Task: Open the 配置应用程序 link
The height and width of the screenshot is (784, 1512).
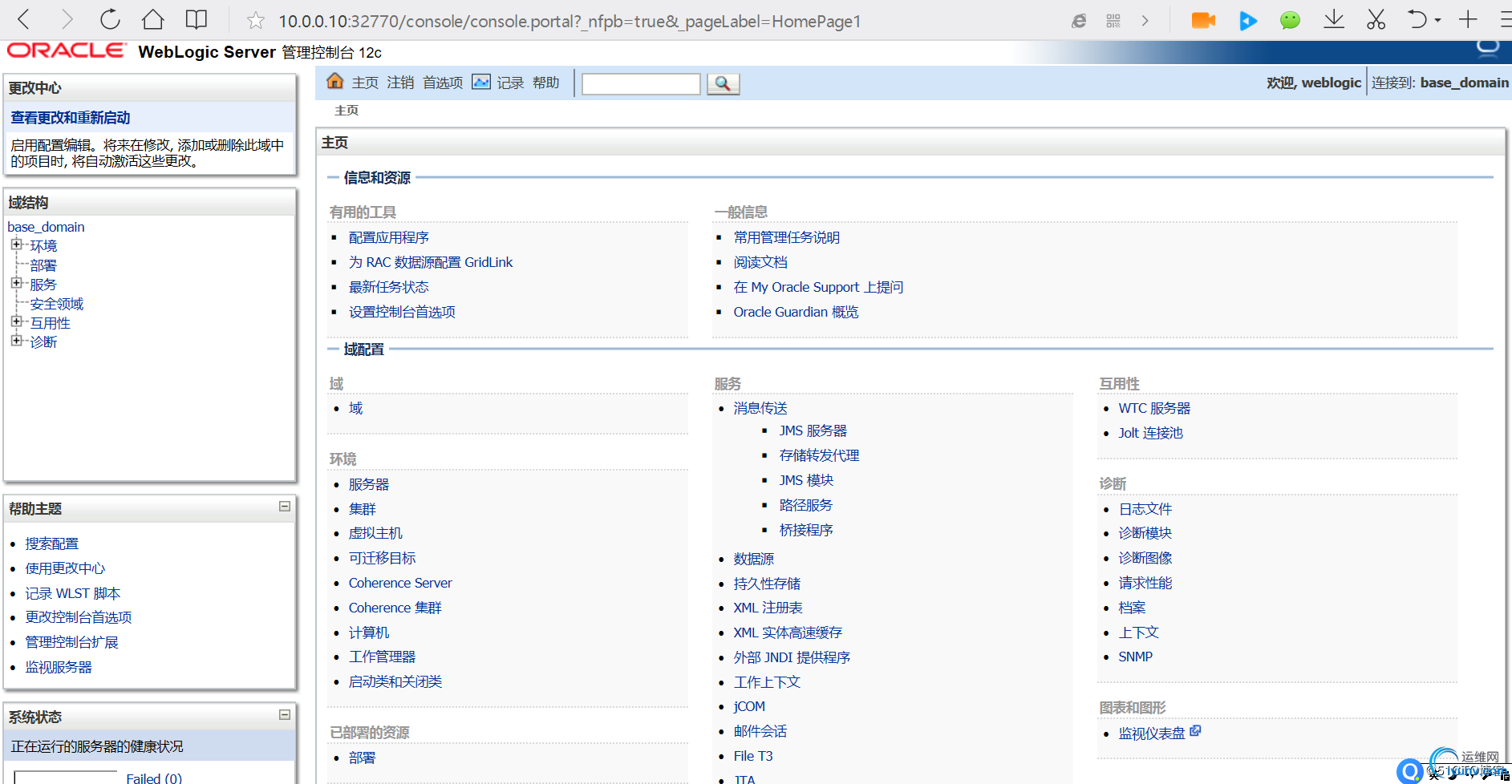Action: tap(389, 237)
